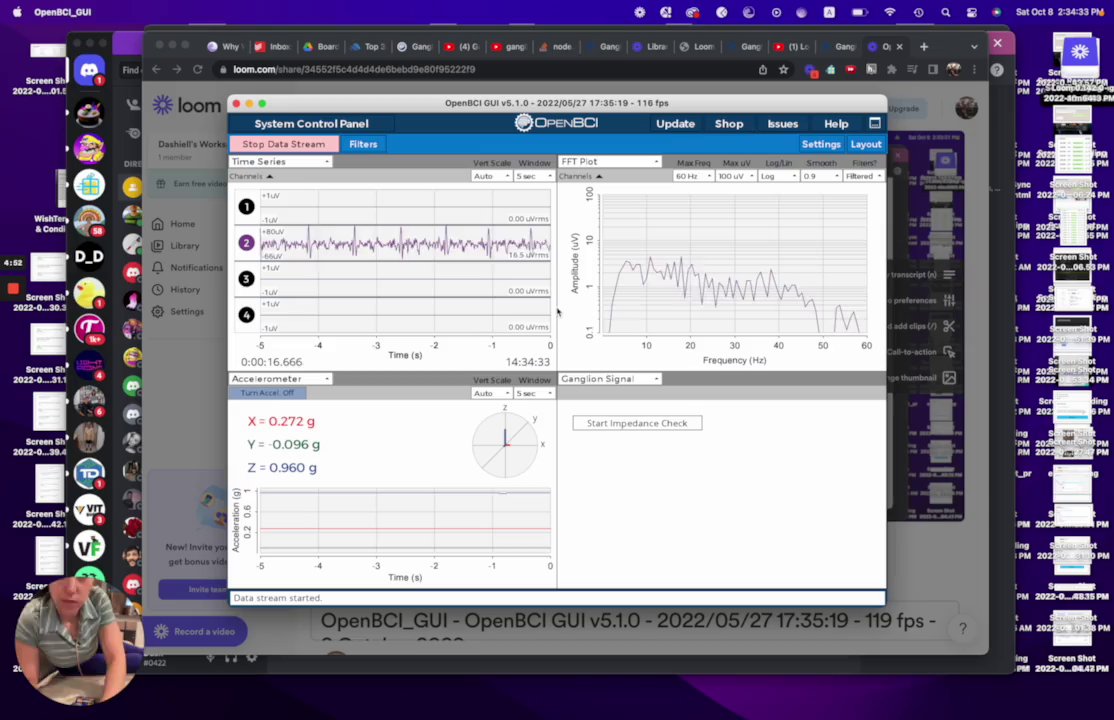Bookmark the page with the star icon

[784, 69]
